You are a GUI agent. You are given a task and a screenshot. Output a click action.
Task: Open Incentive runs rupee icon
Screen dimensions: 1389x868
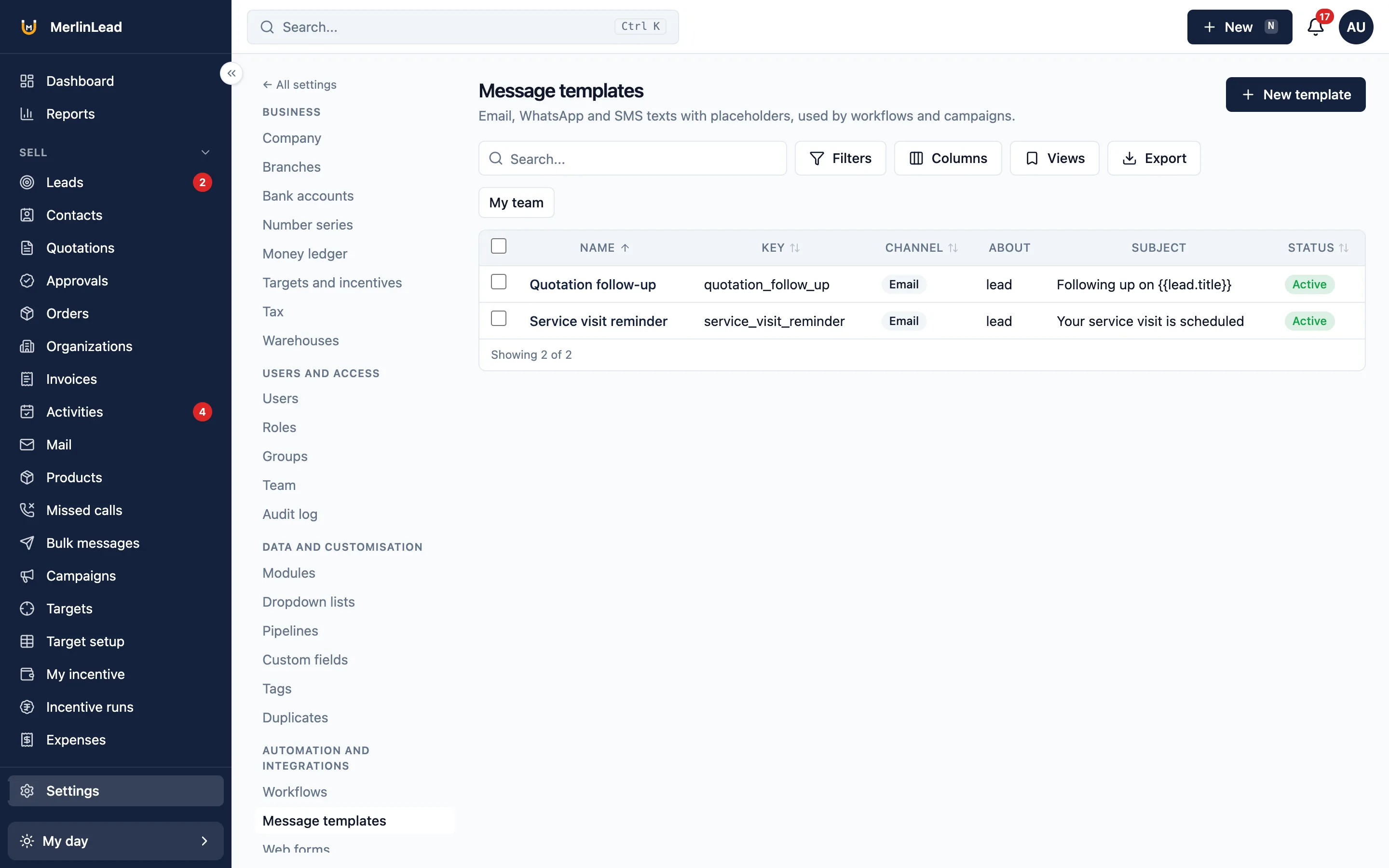(x=27, y=706)
